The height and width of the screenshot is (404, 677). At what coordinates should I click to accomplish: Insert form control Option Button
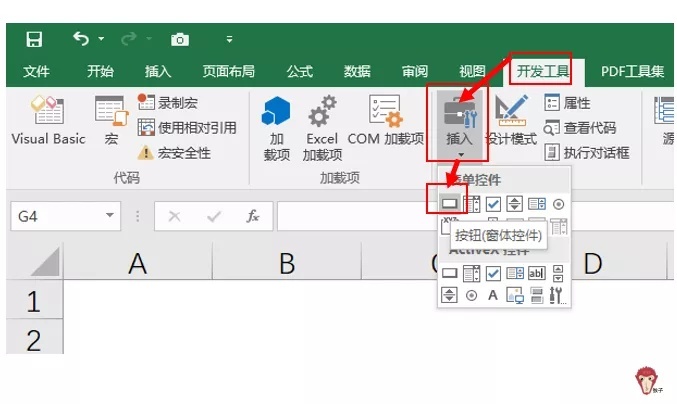click(x=558, y=204)
